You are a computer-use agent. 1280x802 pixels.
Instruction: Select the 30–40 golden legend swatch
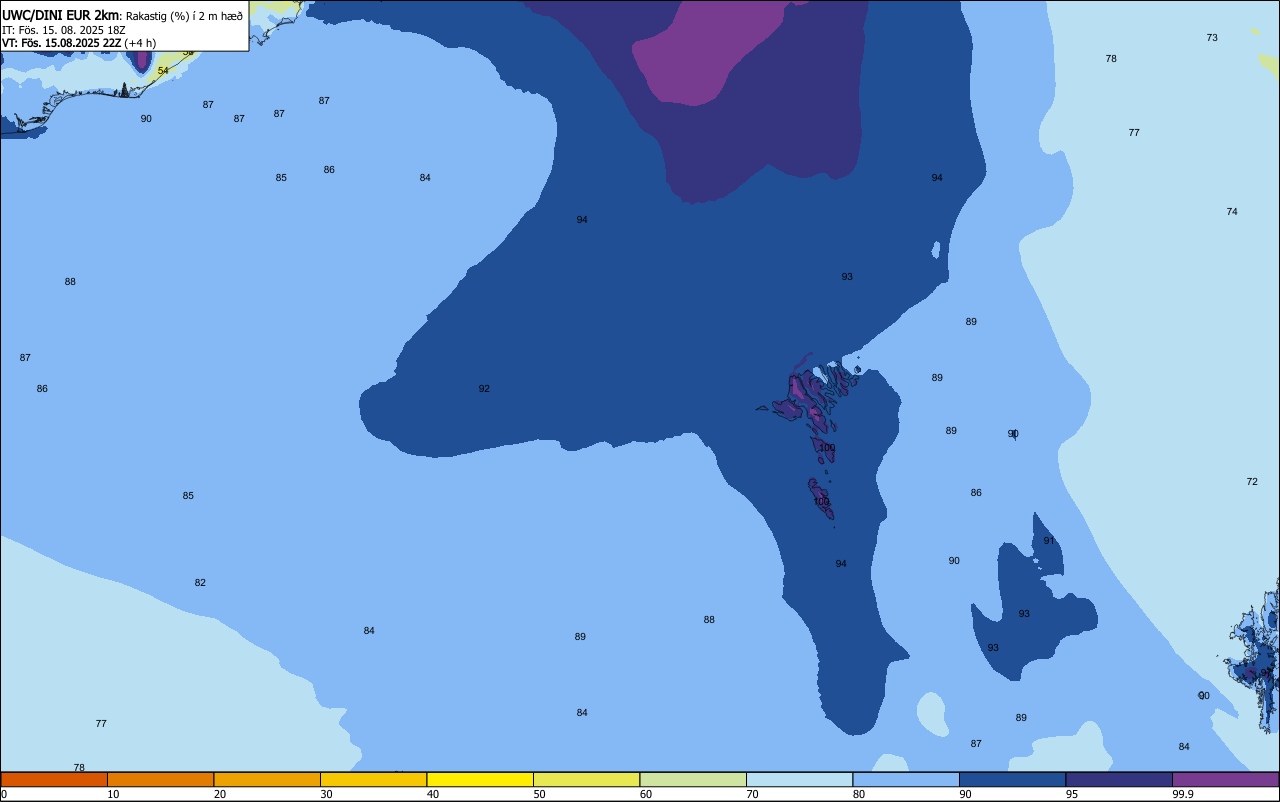click(373, 779)
